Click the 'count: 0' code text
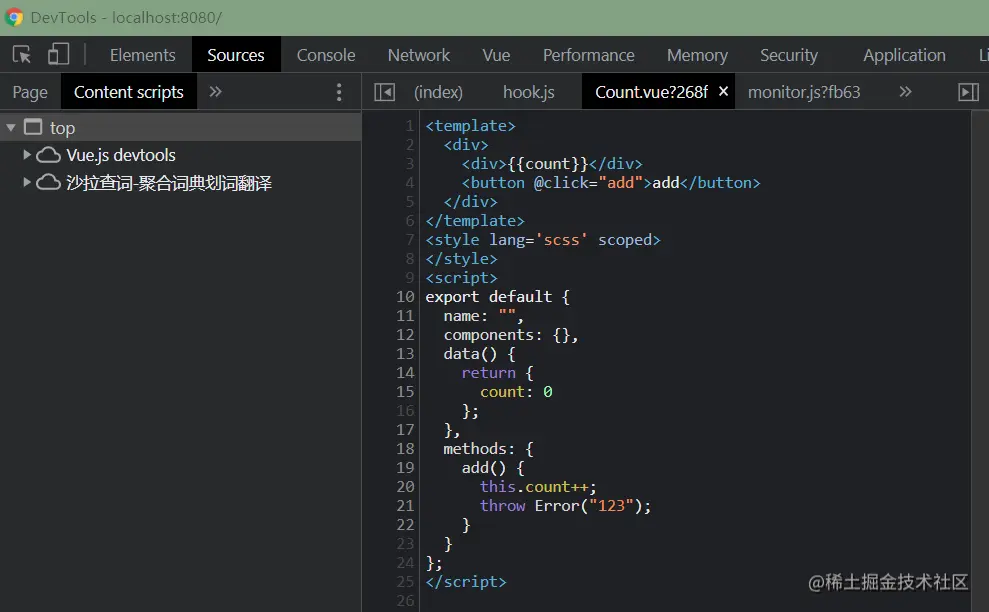 516,392
